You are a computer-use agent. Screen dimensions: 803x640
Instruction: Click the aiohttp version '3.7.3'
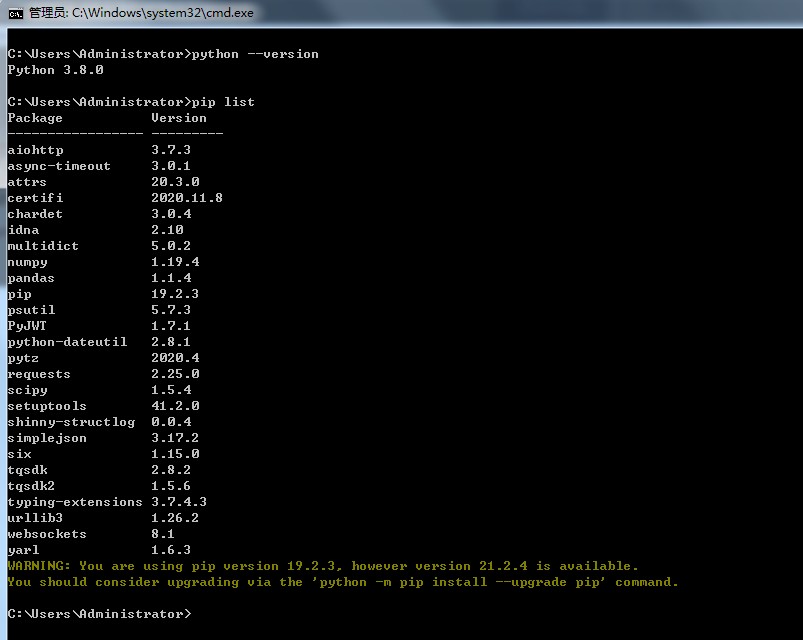coord(171,150)
